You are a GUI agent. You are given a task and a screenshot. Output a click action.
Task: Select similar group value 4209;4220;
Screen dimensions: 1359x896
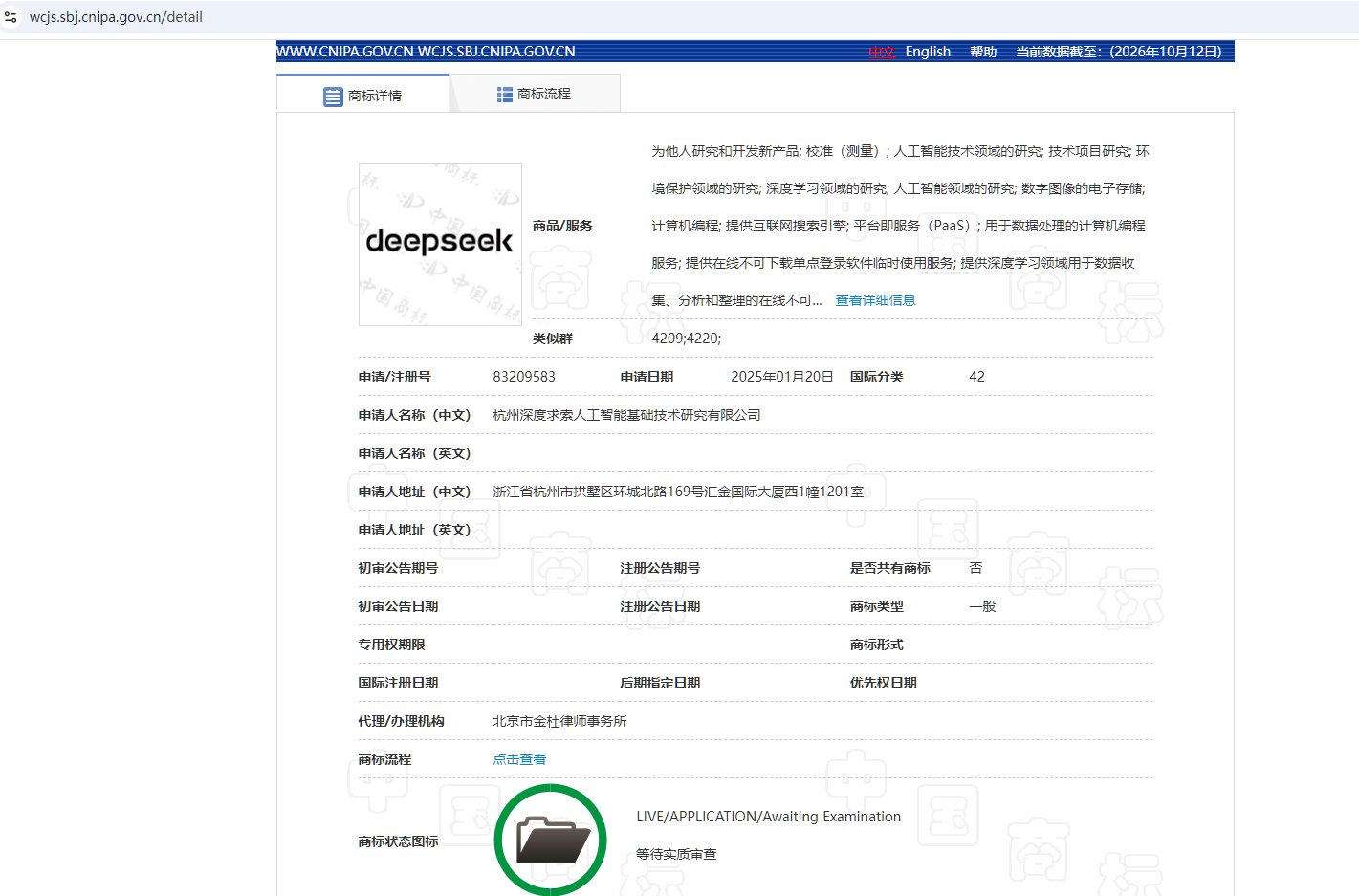687,339
